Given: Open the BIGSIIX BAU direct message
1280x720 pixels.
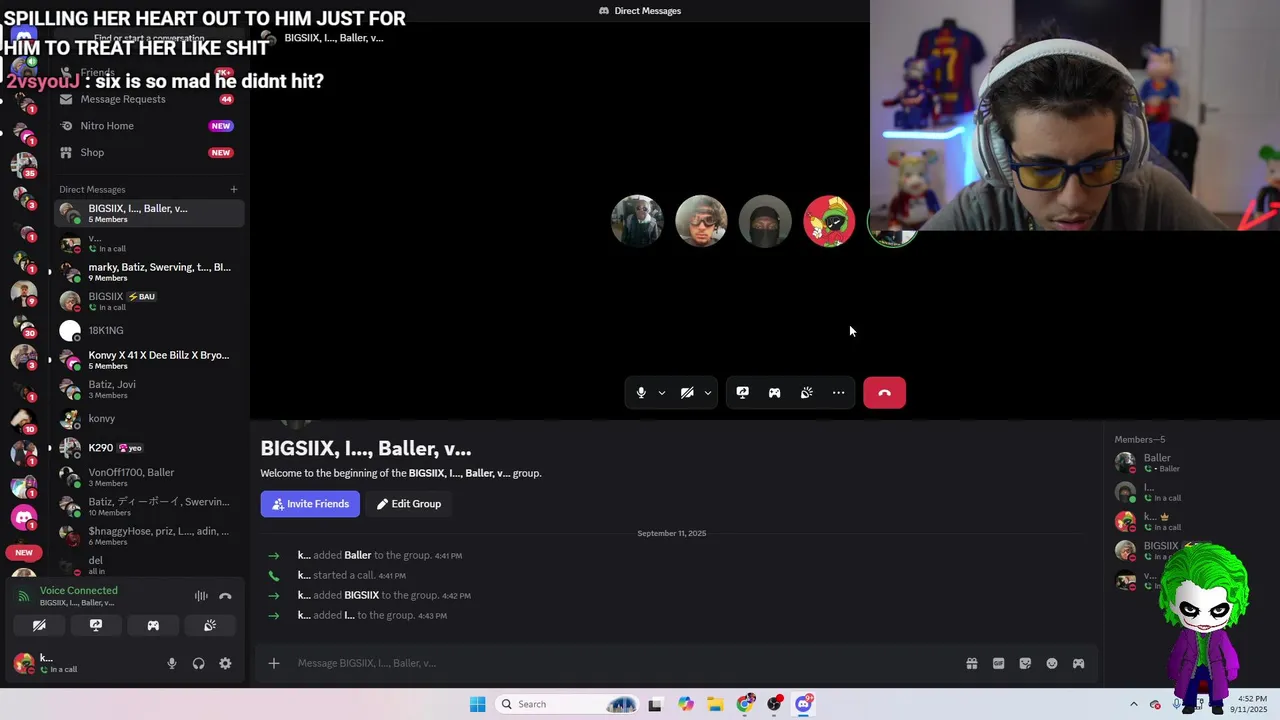Looking at the screenshot, I should pos(148,301).
